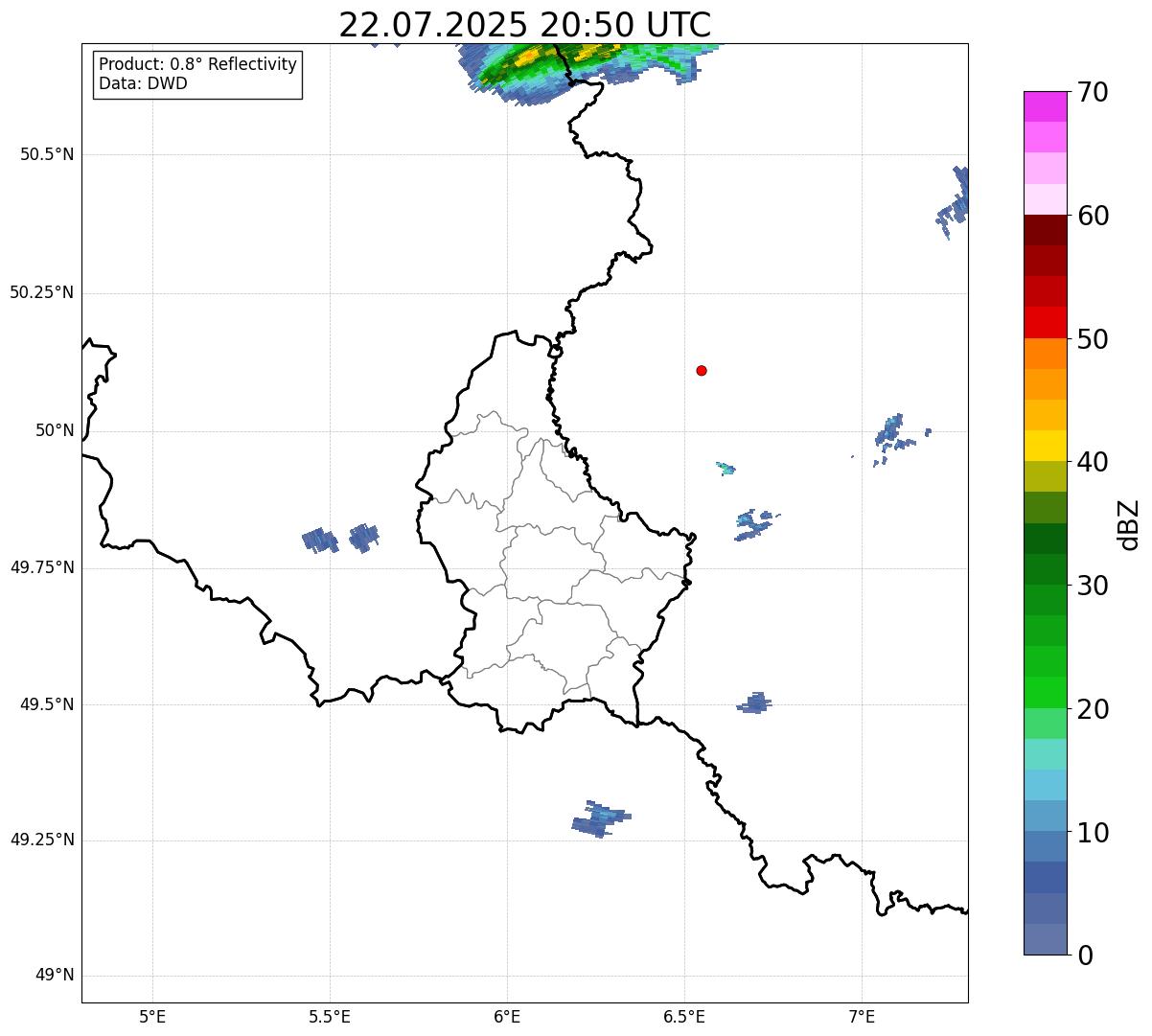The width and height of the screenshot is (1152, 1036).
Task: Click the 'Data: DWD' label
Action: [x=143, y=83]
